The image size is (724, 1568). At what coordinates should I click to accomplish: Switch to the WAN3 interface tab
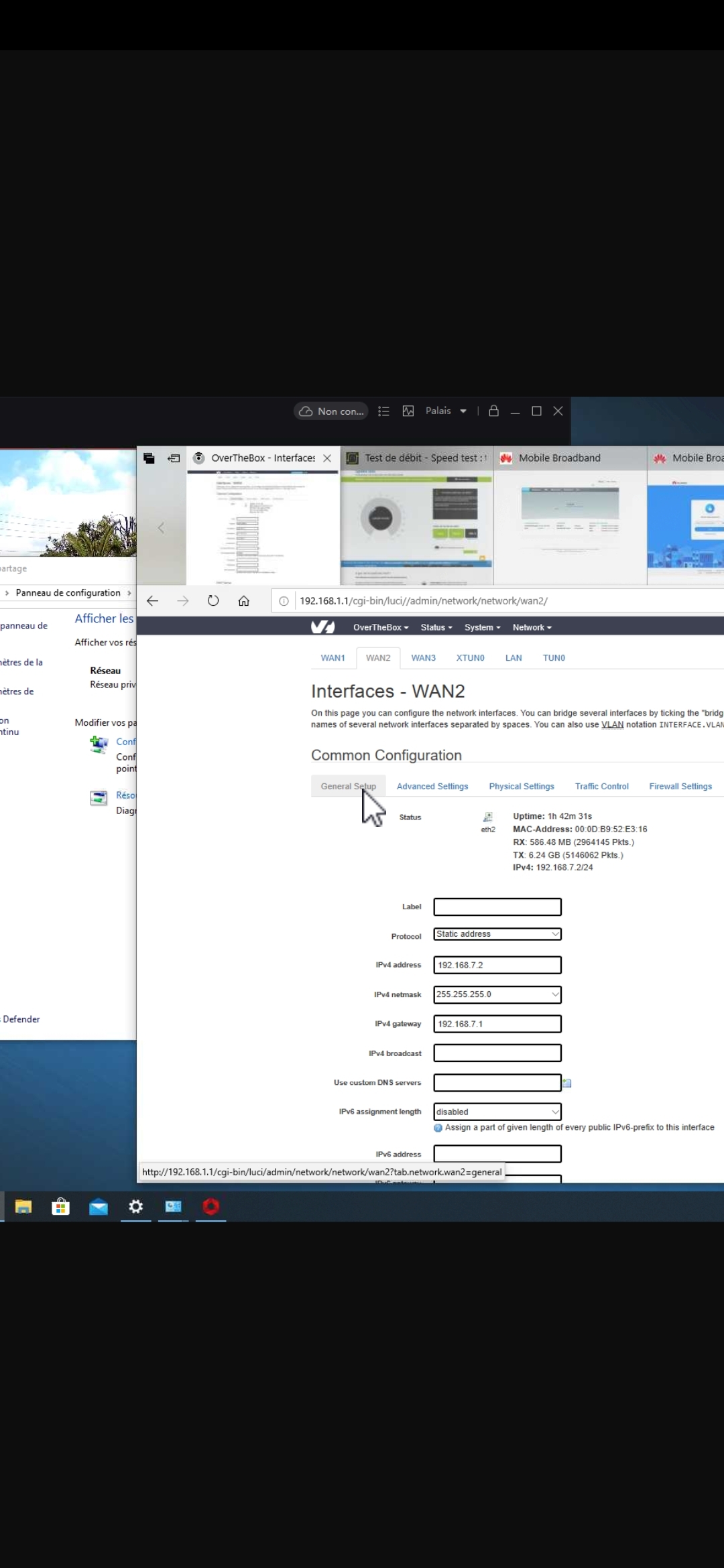click(x=423, y=658)
